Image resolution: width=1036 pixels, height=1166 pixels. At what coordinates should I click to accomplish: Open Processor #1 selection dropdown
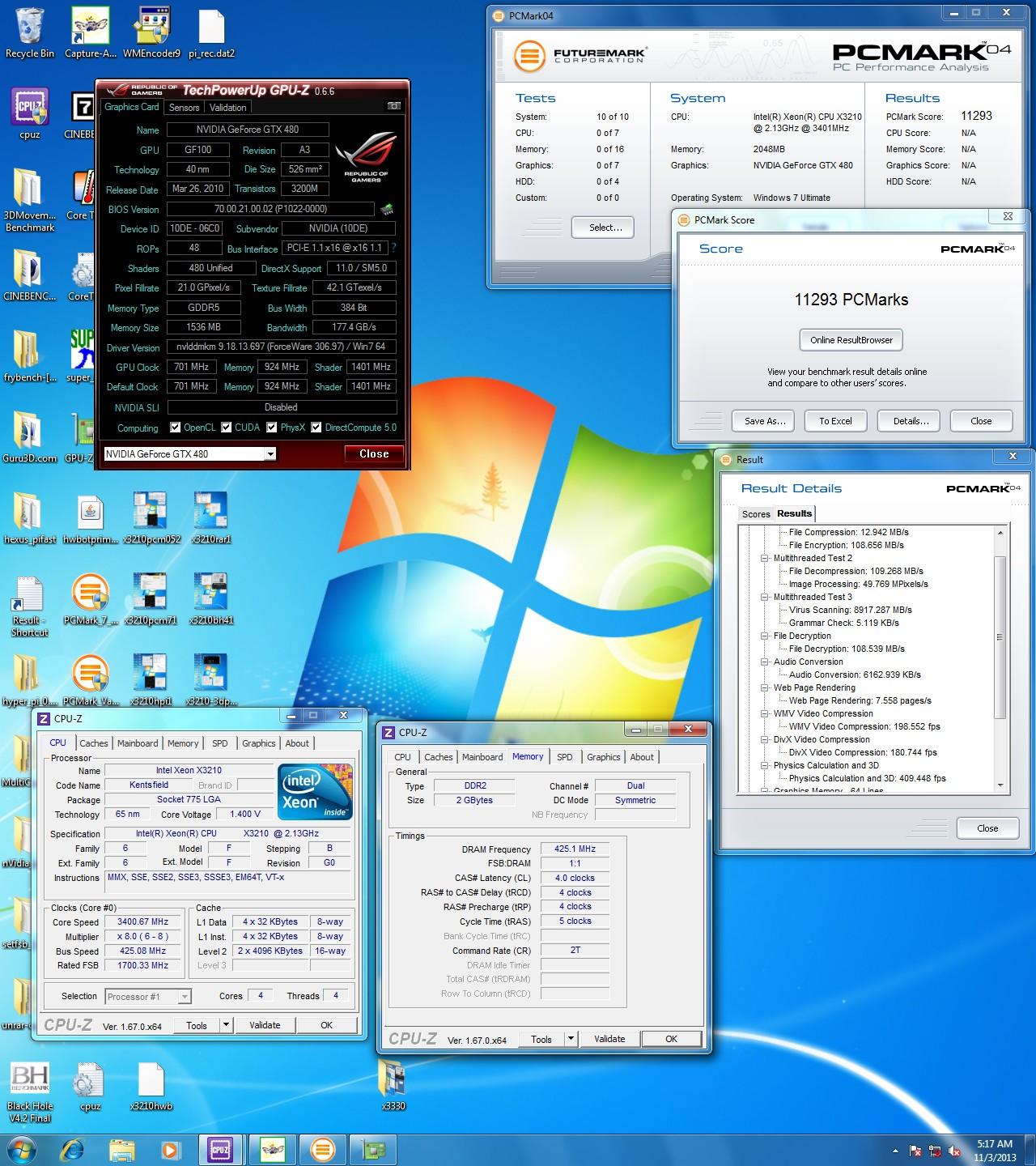(x=185, y=997)
